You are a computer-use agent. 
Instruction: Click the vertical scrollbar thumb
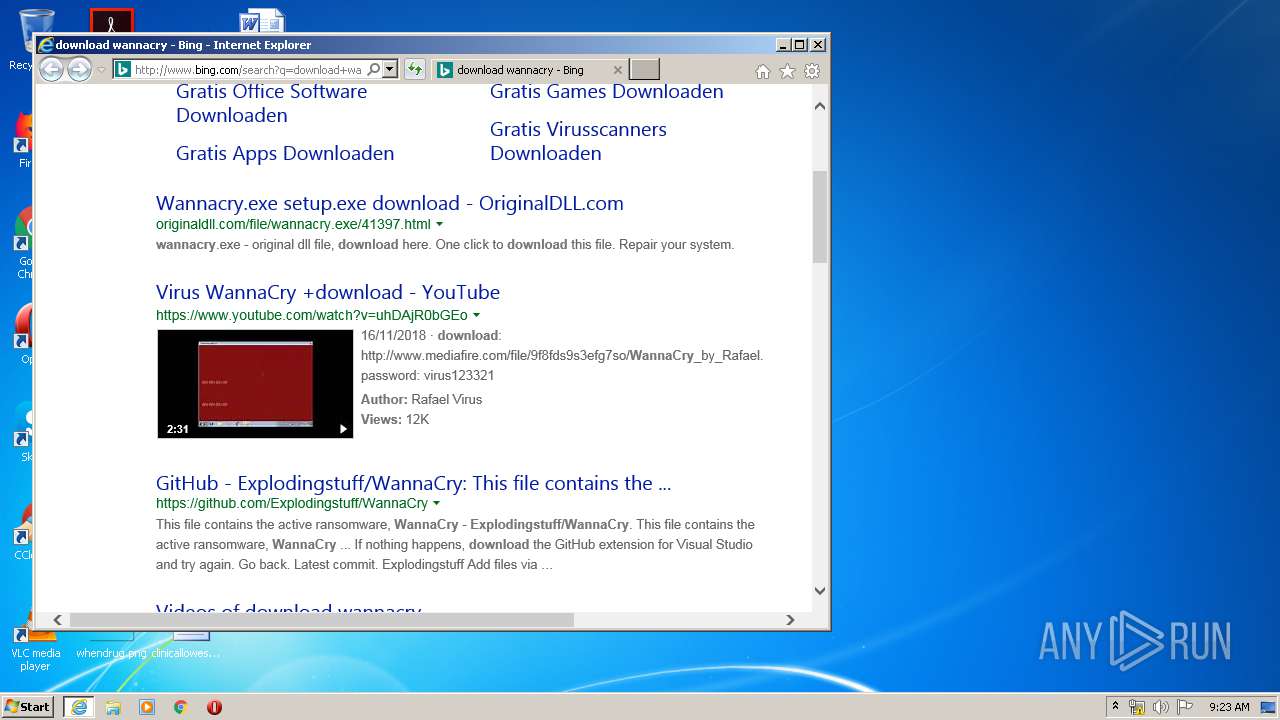820,217
